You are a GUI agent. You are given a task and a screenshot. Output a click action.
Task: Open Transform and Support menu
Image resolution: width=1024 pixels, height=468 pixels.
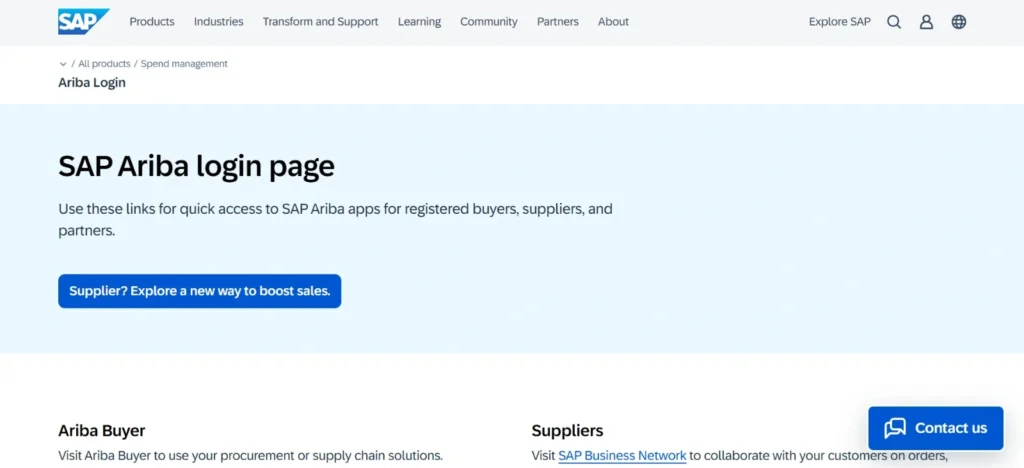click(321, 22)
